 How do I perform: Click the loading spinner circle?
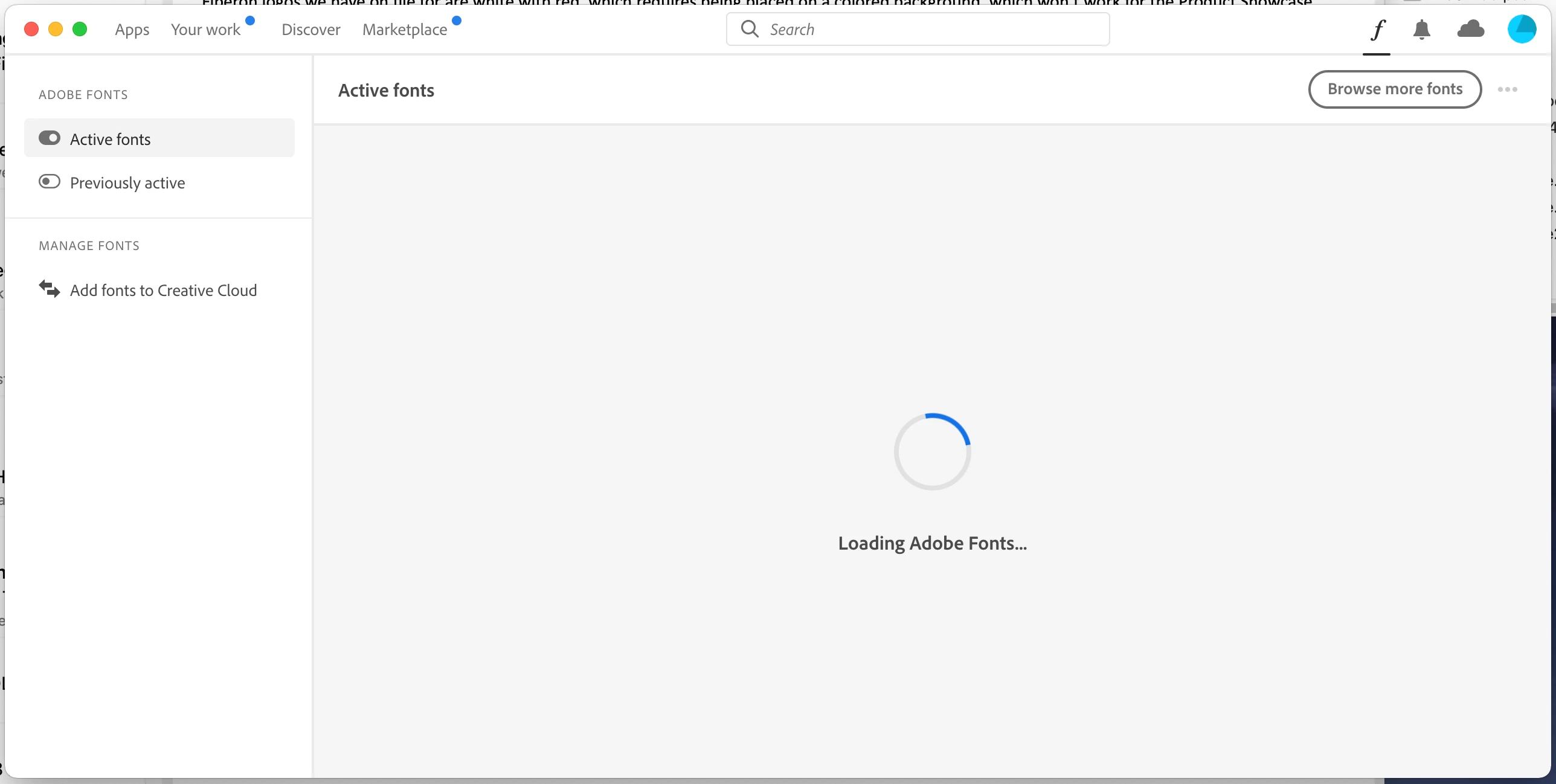pyautogui.click(x=932, y=451)
